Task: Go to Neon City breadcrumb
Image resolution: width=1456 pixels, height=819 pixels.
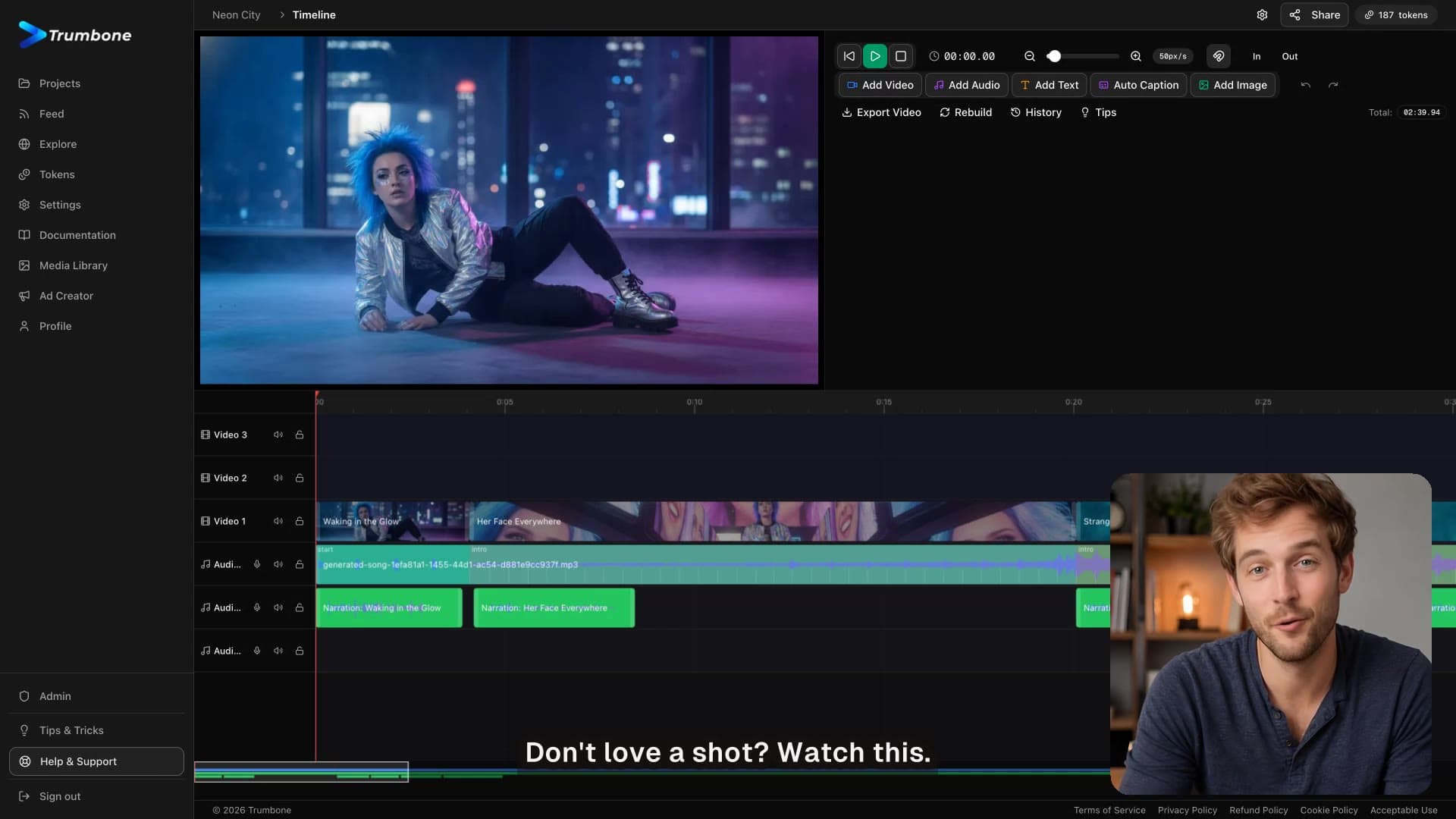Action: [x=236, y=15]
